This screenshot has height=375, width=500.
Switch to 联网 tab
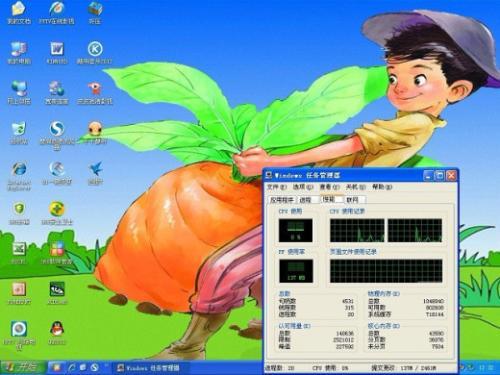click(355, 200)
